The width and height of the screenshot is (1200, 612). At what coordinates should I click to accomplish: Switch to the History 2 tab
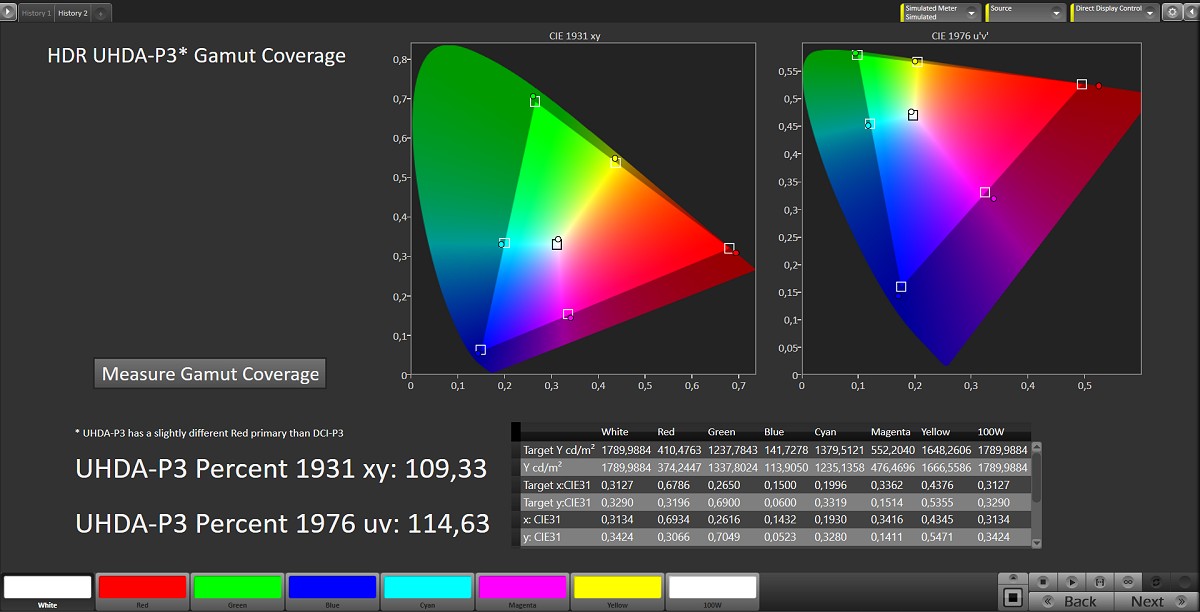tap(72, 13)
